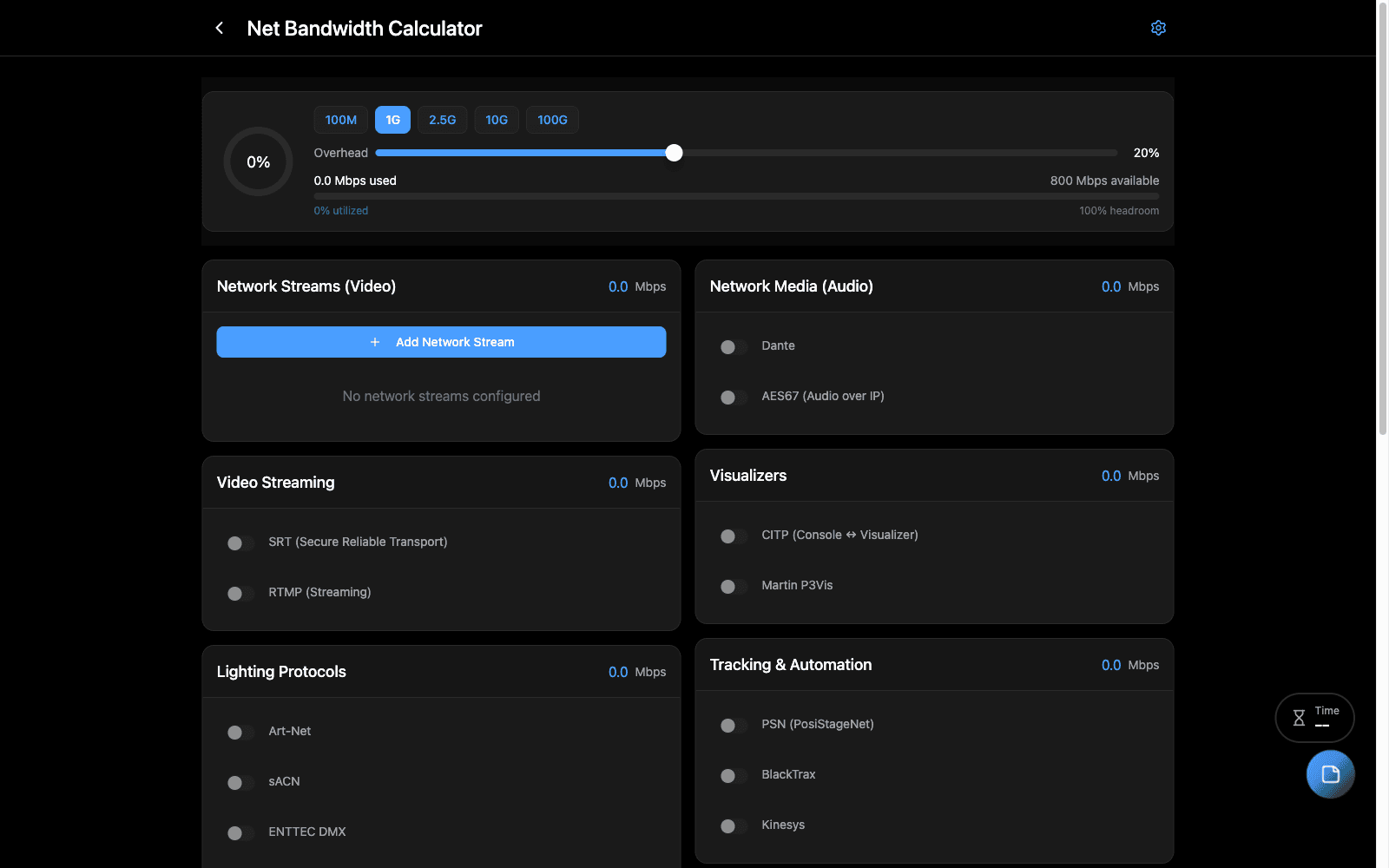Turn on Martin P3Vis
Screen dimensions: 1389x868
click(x=734, y=587)
